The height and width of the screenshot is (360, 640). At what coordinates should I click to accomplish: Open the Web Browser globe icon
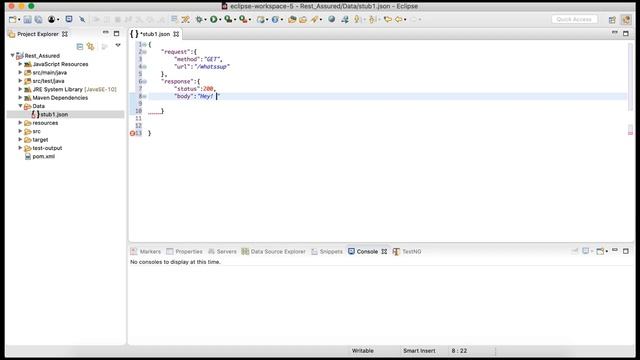click(331, 19)
